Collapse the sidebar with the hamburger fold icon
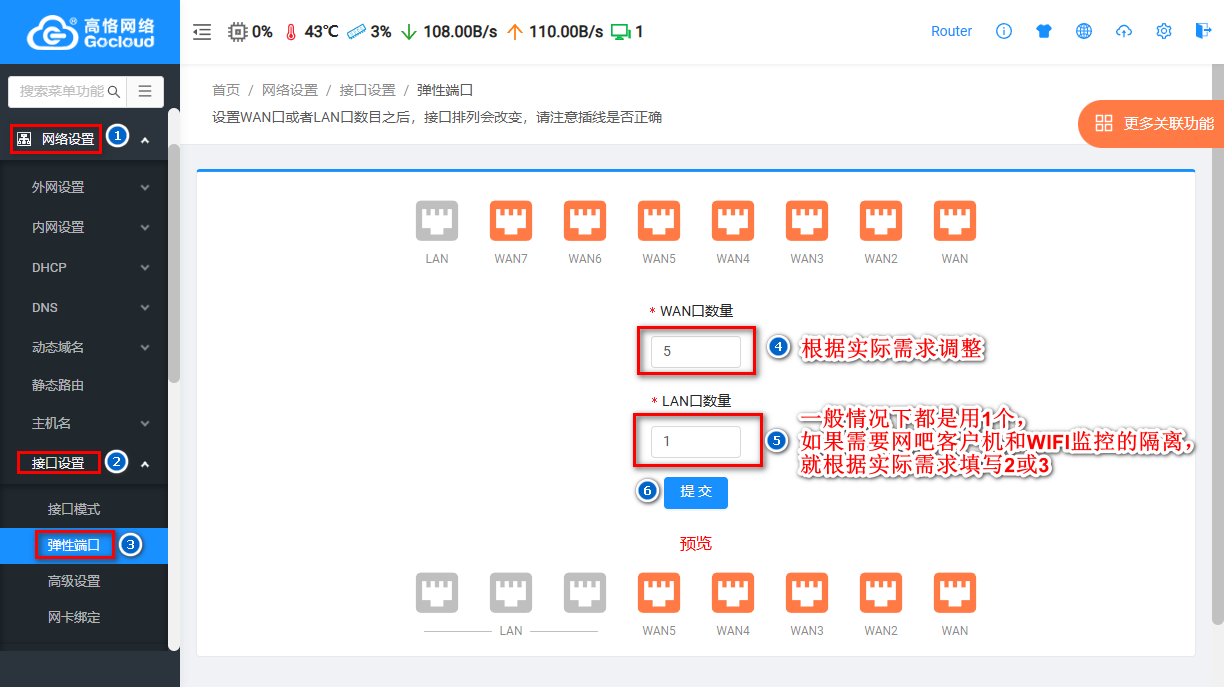The width and height of the screenshot is (1224, 687). click(x=202, y=32)
